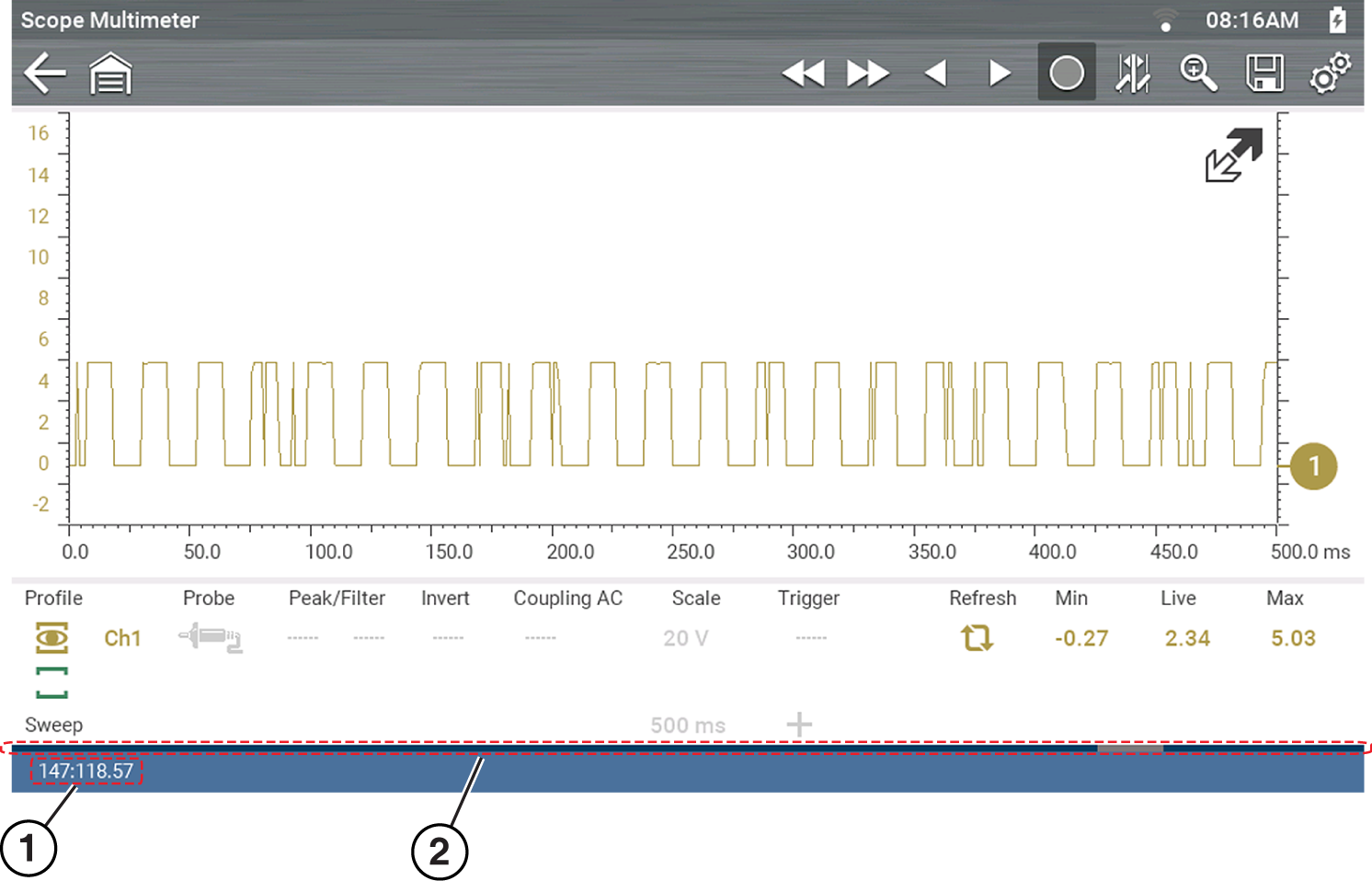Open the settings gears icon
Screen dimensions: 1372x881
point(1330,74)
